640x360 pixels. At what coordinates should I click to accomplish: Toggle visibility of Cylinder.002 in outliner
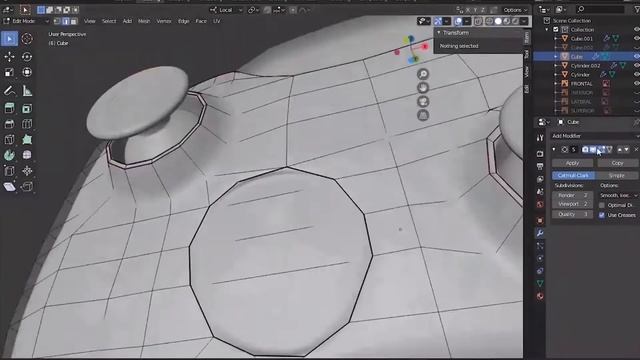pos(636,65)
